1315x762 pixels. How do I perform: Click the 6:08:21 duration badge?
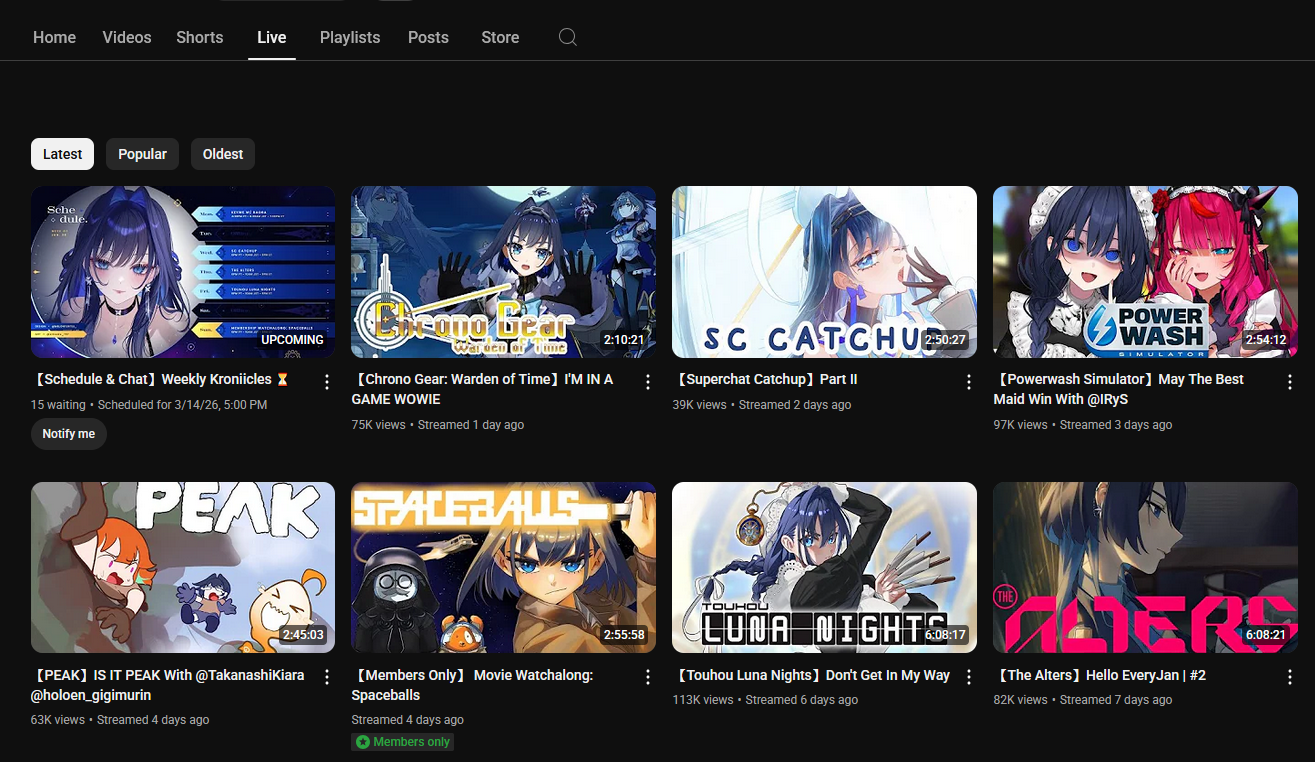click(x=1266, y=635)
